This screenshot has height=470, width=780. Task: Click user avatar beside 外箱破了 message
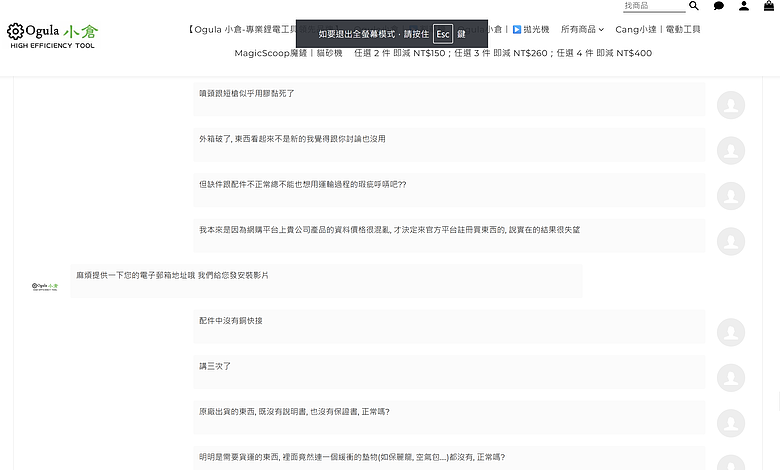(x=731, y=151)
